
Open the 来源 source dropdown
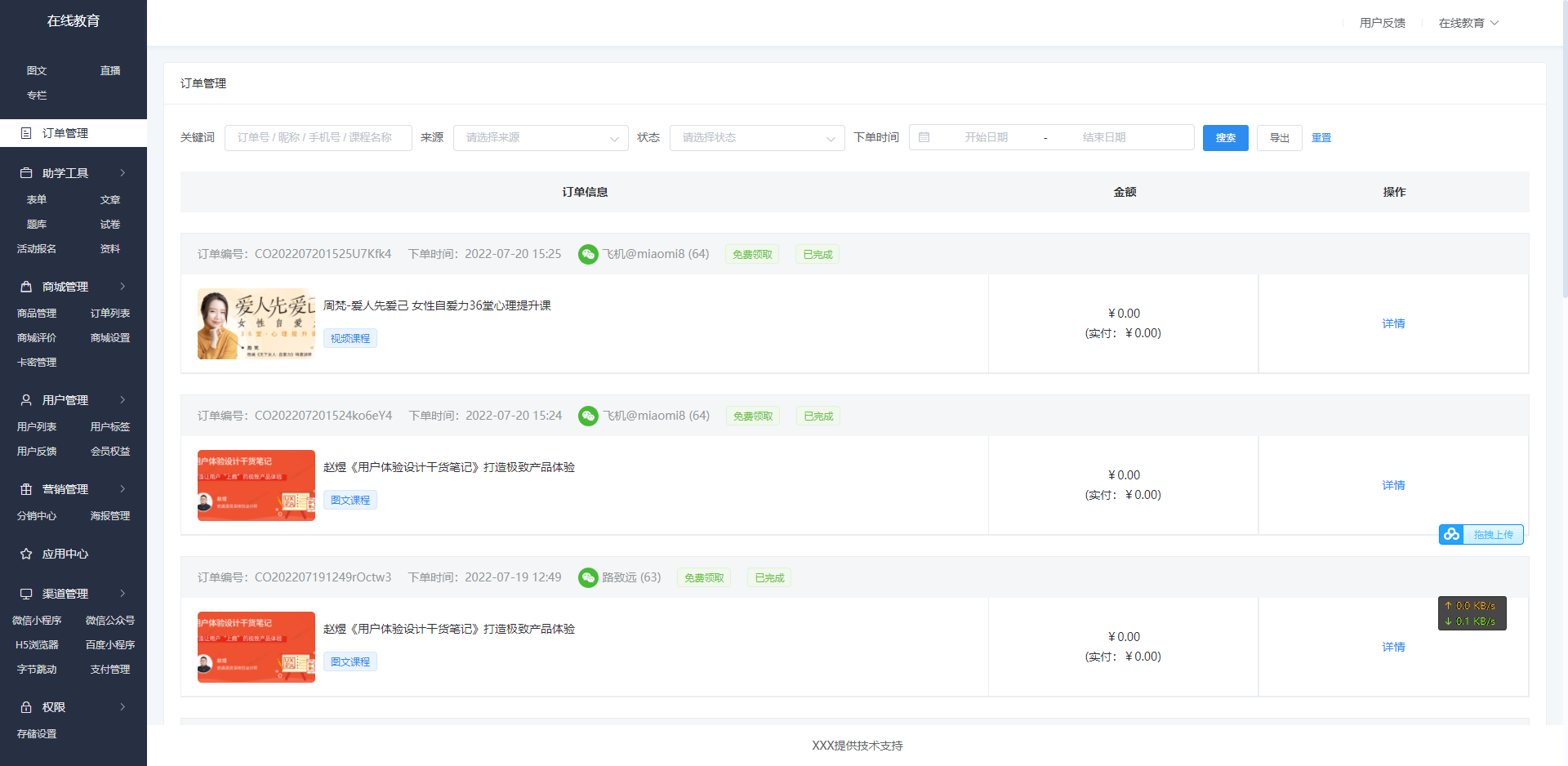pos(541,137)
